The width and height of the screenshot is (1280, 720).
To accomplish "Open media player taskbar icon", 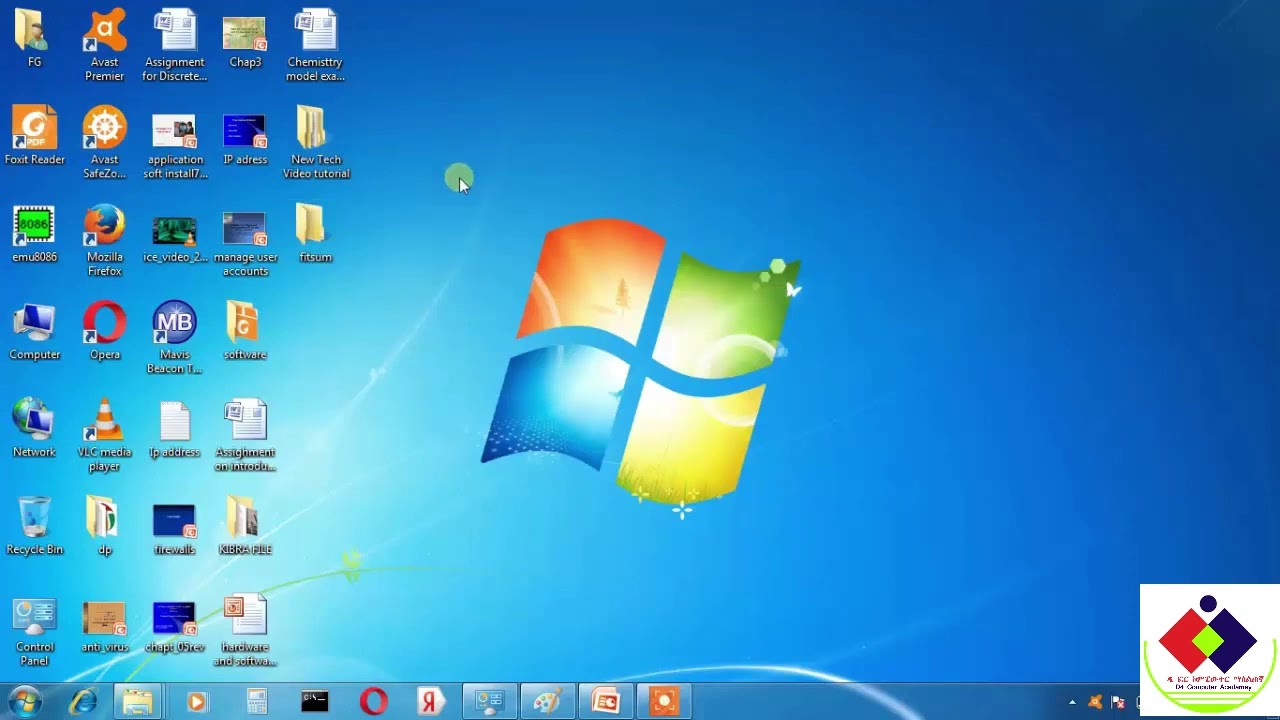I will pos(196,702).
